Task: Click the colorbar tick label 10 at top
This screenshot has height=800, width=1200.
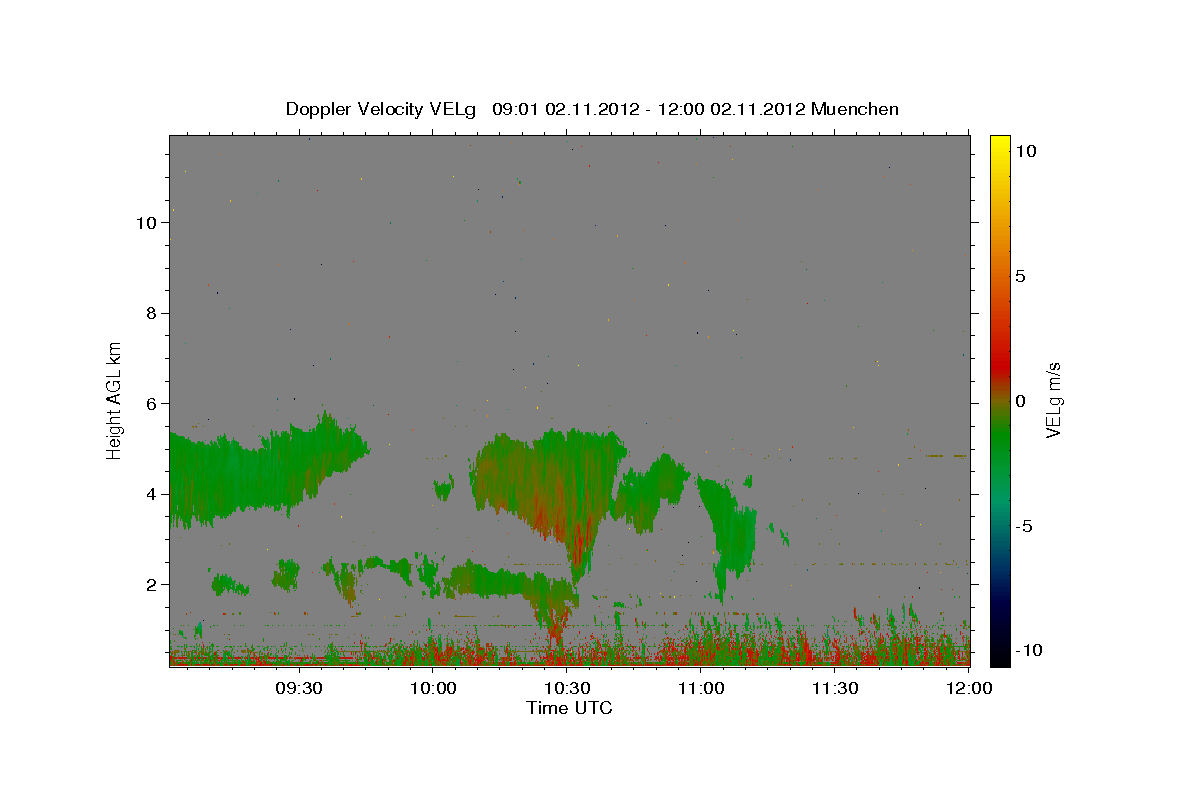Action: click(x=1027, y=151)
